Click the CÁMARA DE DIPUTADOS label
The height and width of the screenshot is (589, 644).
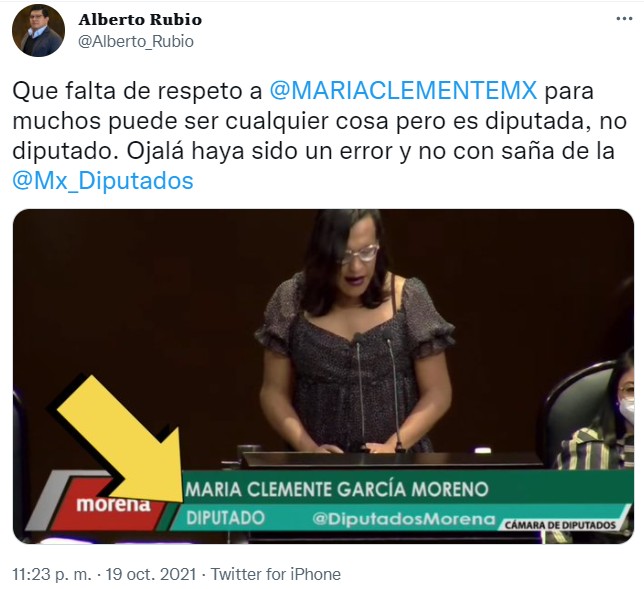click(560, 525)
